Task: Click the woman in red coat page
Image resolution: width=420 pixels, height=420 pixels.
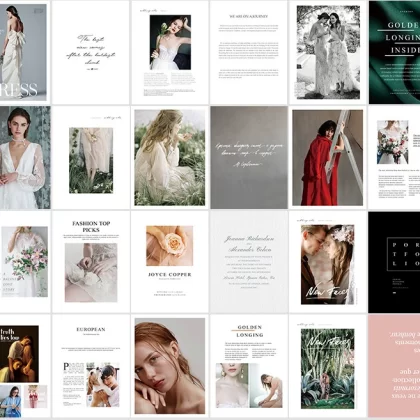Action: [328, 158]
